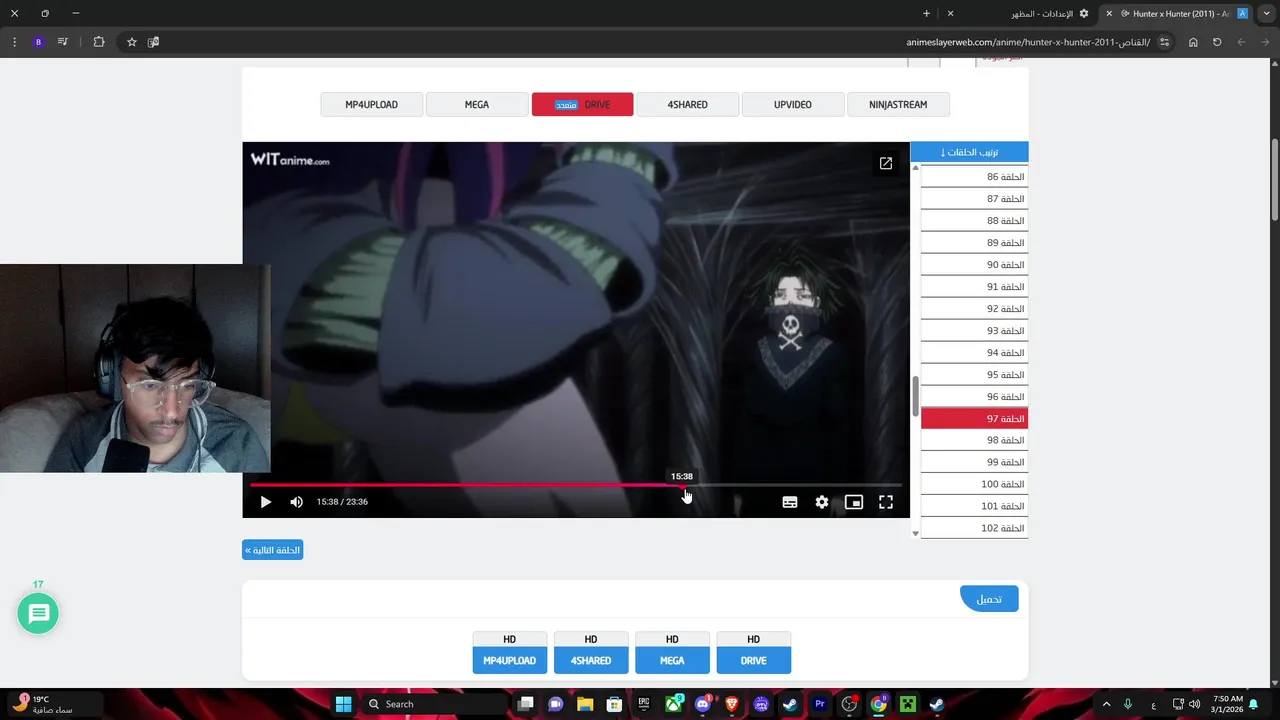1280x720 pixels.
Task: Open Discord from the taskbar
Action: pyautogui.click(x=702, y=704)
